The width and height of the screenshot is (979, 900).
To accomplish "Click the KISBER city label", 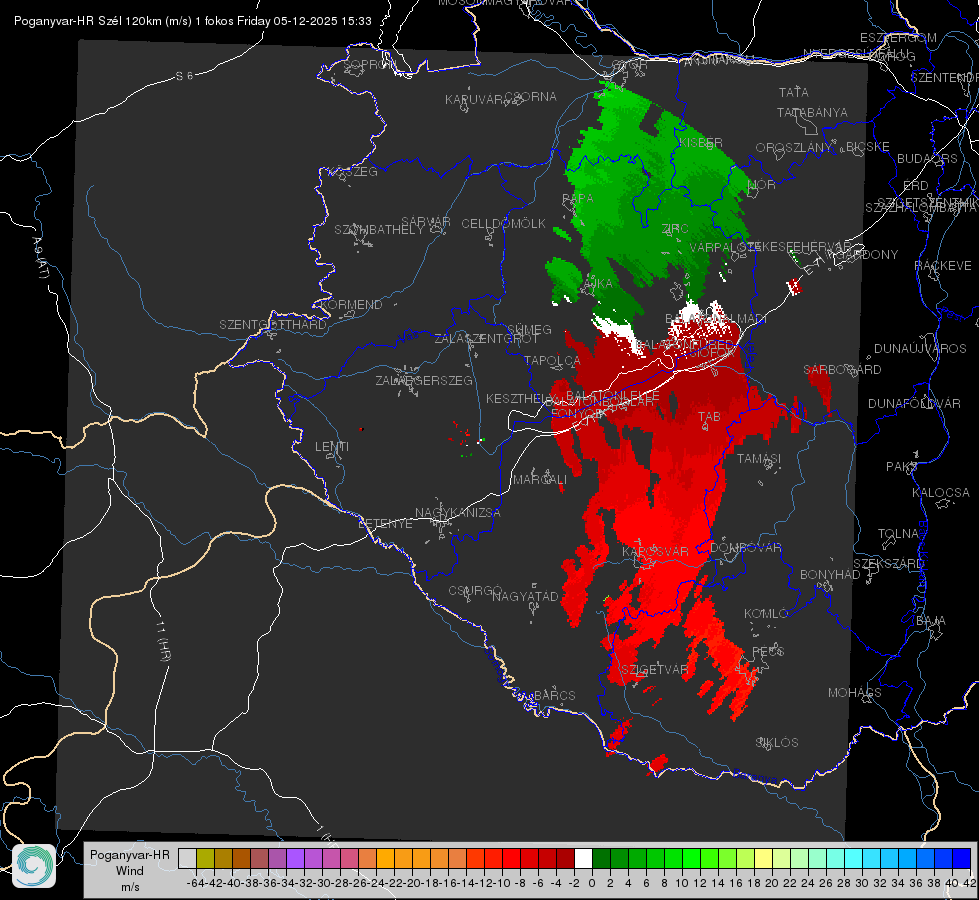I will 701,143.
